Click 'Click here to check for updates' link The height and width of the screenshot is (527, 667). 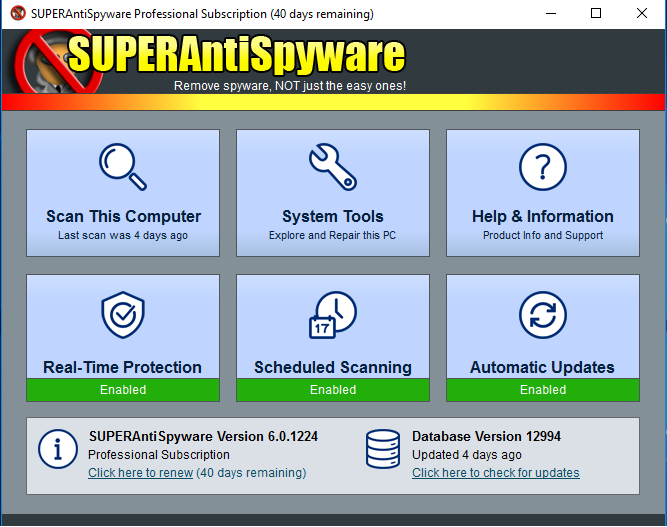click(496, 473)
